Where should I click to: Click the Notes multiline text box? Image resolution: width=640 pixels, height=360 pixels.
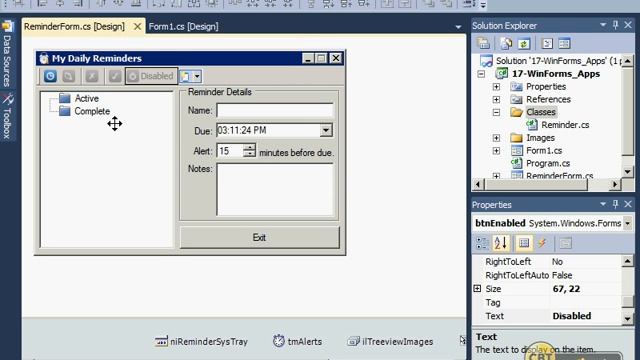(275, 189)
